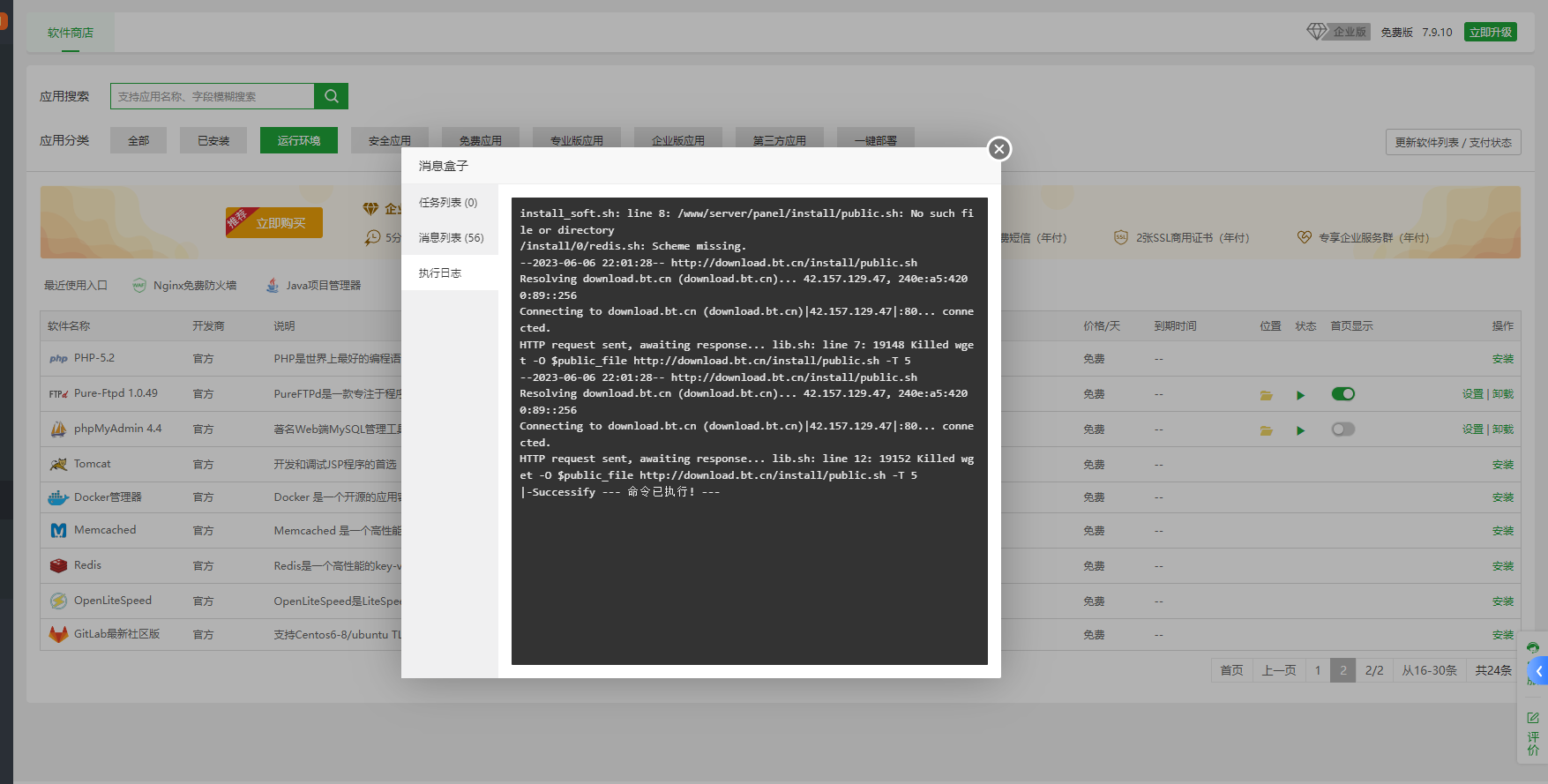Click the Nginx免费防火墙 shield icon
Image resolution: width=1548 pixels, height=784 pixels.
click(139, 285)
